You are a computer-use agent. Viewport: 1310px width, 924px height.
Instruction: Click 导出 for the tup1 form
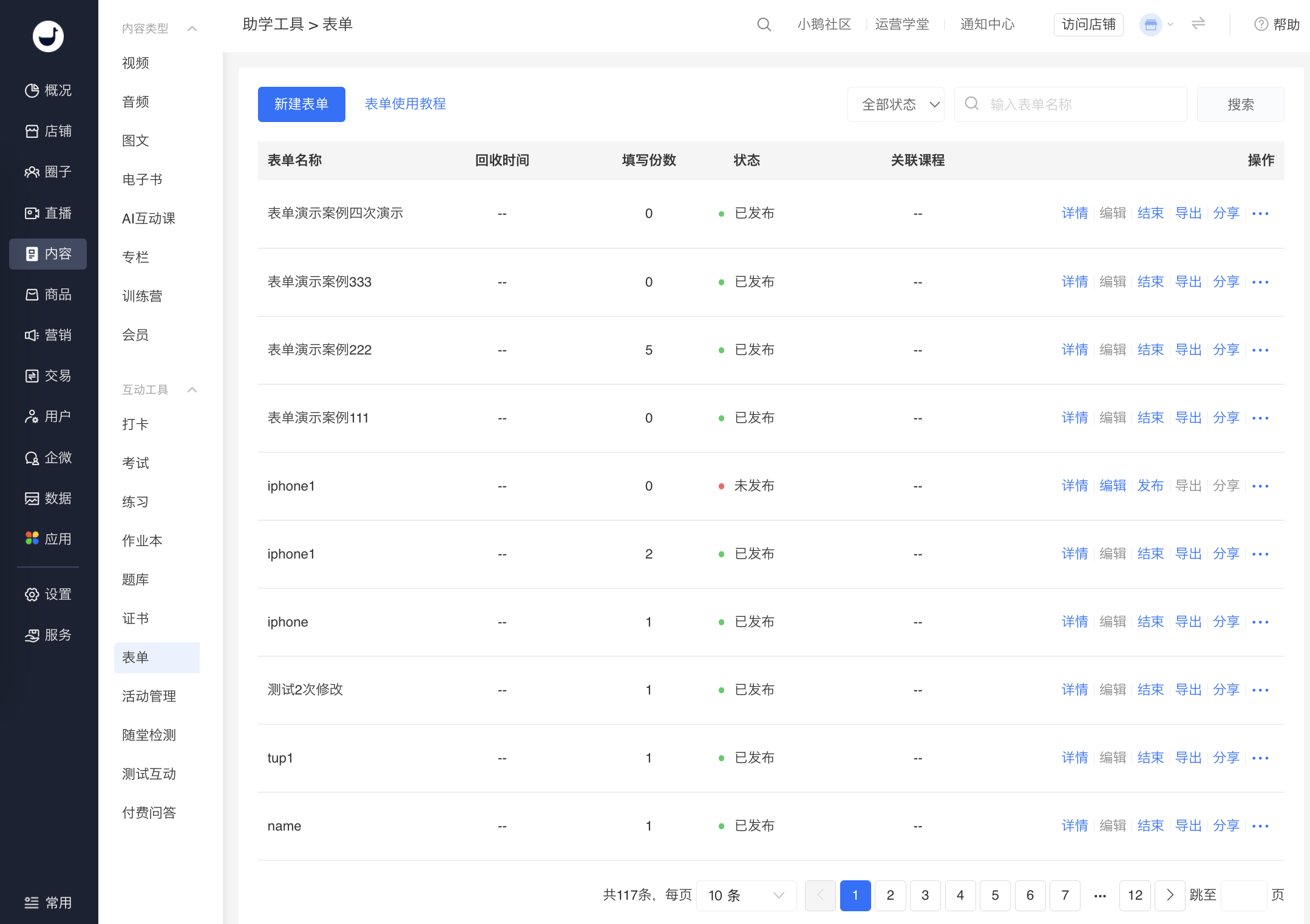coord(1189,758)
